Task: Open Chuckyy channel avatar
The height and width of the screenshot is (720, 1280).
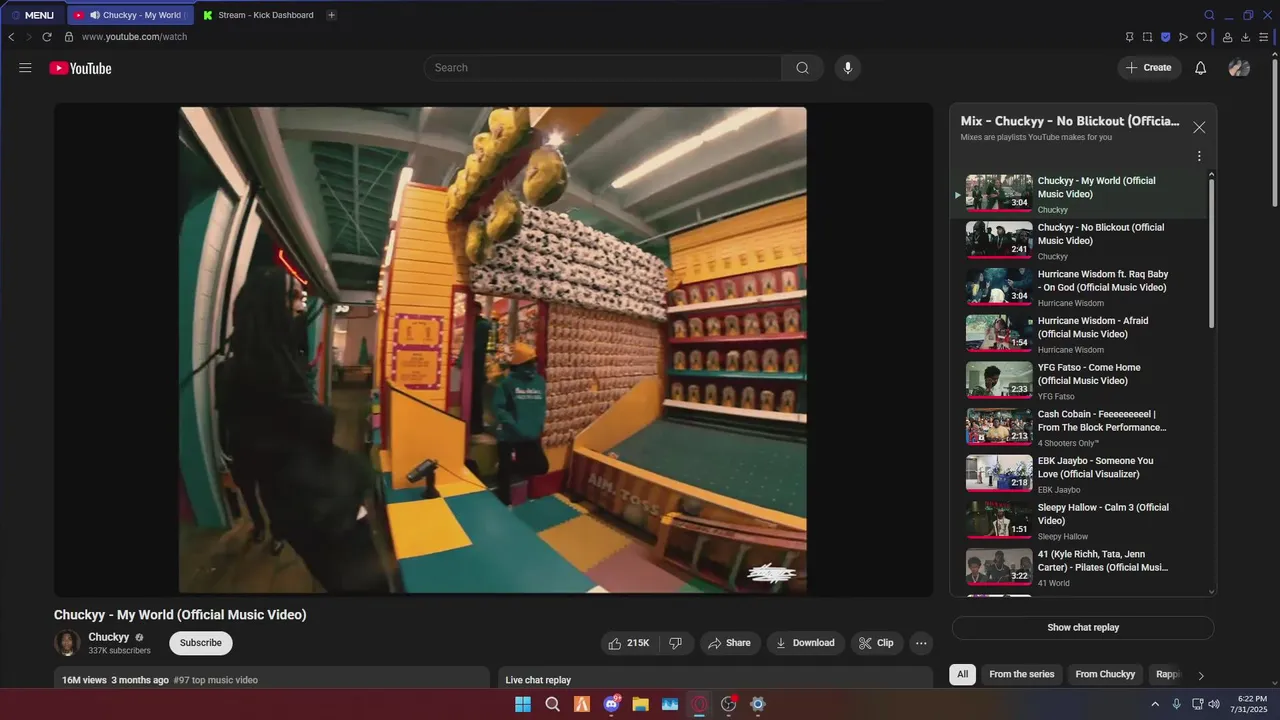Action: point(67,643)
